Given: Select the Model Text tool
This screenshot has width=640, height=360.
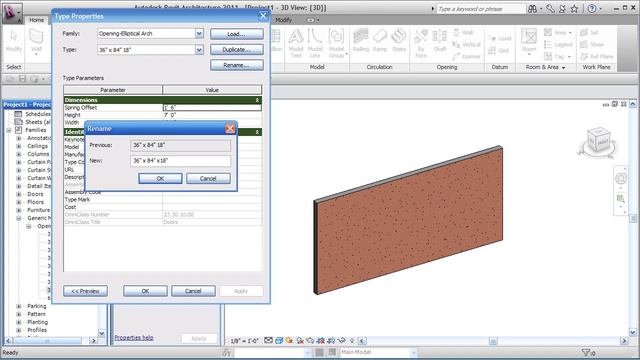Looking at the screenshot, I should point(296,43).
